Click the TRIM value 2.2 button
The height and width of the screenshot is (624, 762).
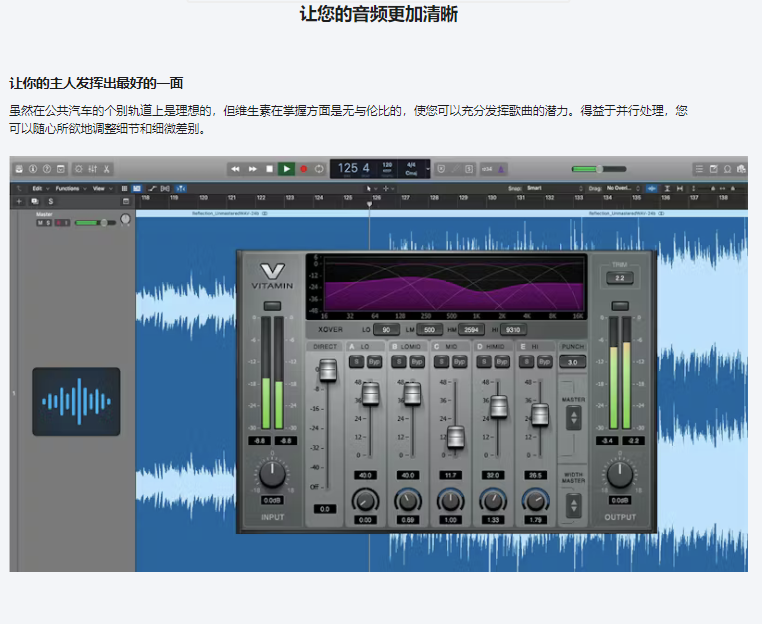[x=620, y=278]
